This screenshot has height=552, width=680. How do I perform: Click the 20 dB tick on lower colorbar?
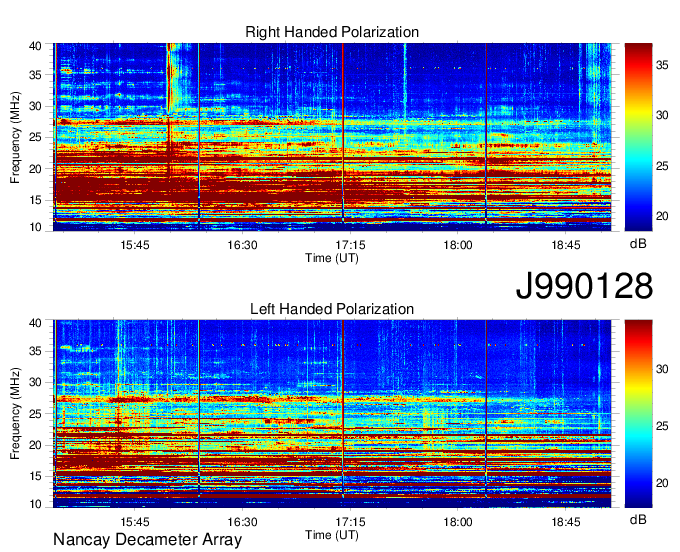(x=662, y=483)
